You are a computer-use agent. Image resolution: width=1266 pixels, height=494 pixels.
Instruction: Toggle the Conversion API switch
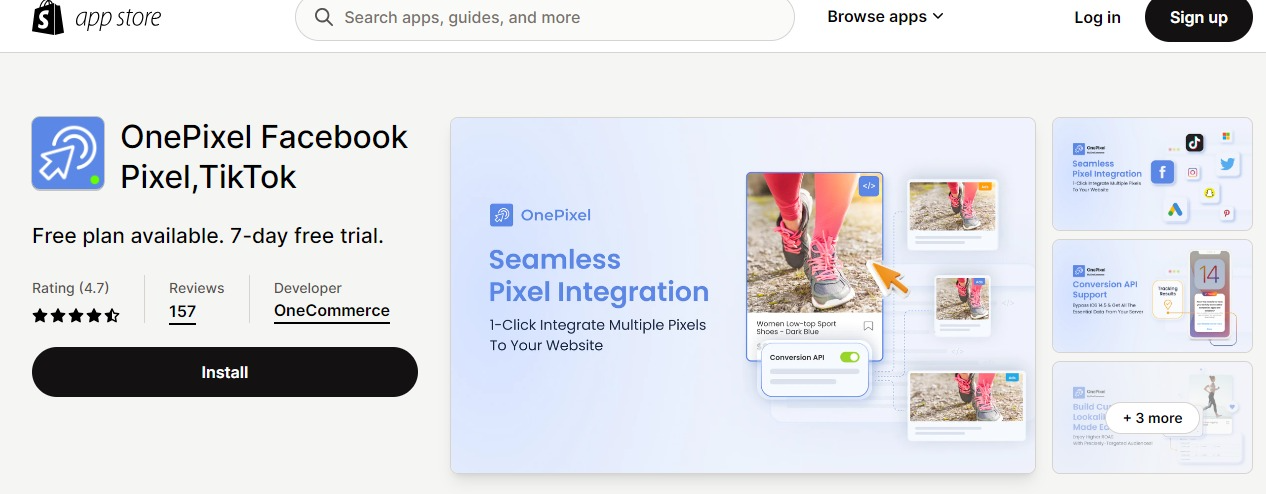point(849,357)
